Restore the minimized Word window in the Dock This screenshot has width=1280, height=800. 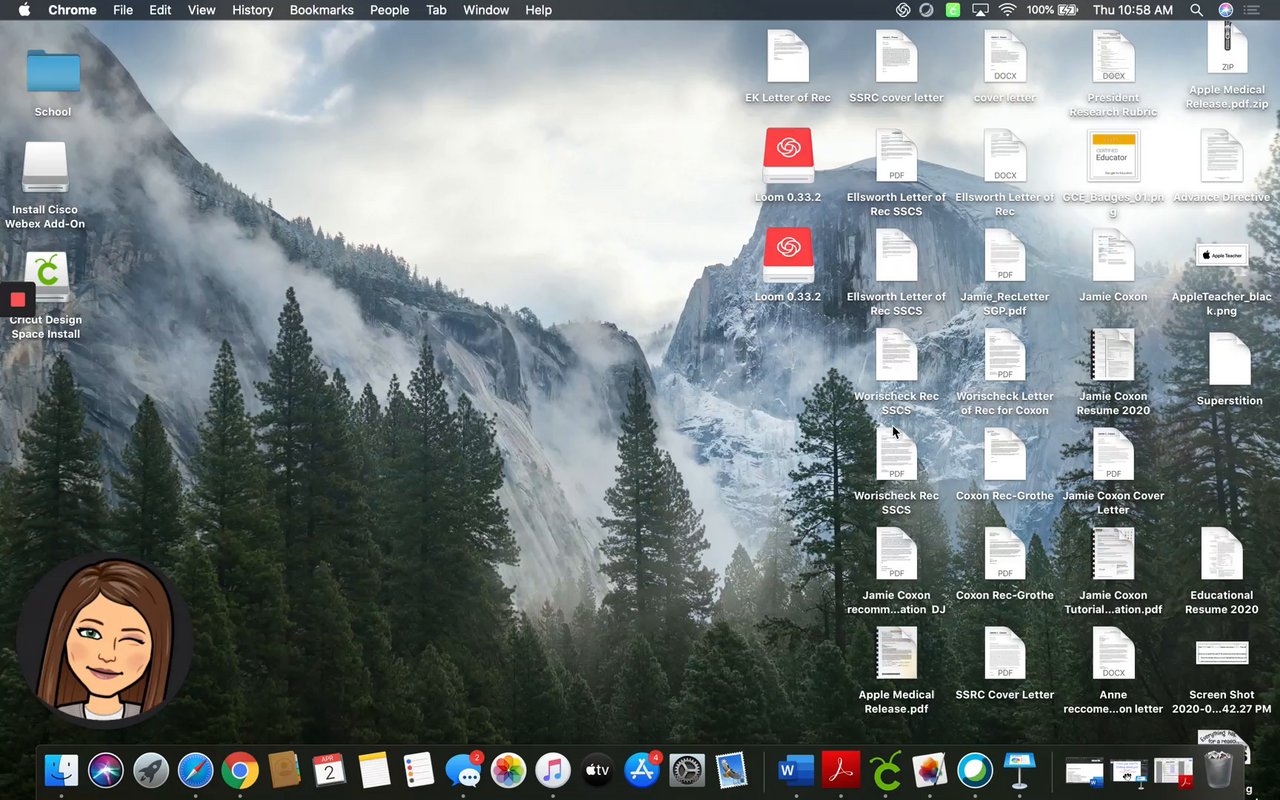1084,771
